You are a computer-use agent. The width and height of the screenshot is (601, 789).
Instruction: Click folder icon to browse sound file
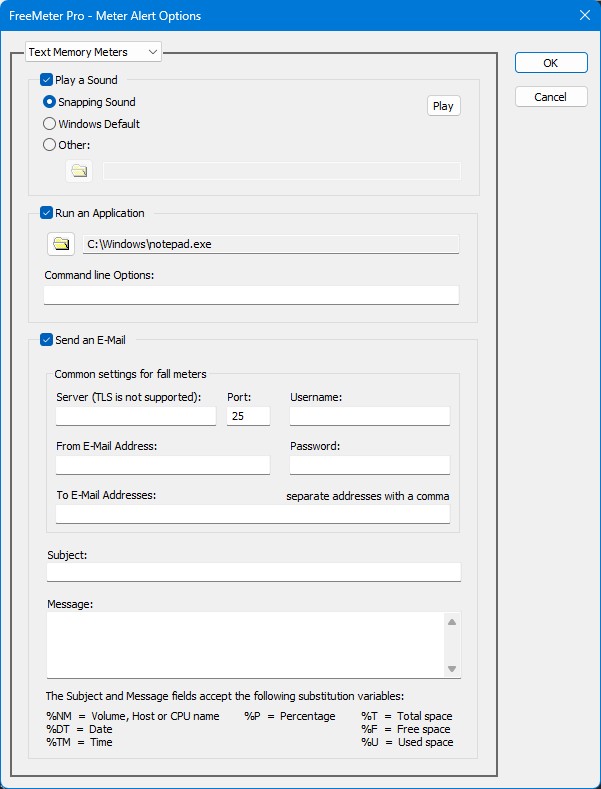[79, 171]
